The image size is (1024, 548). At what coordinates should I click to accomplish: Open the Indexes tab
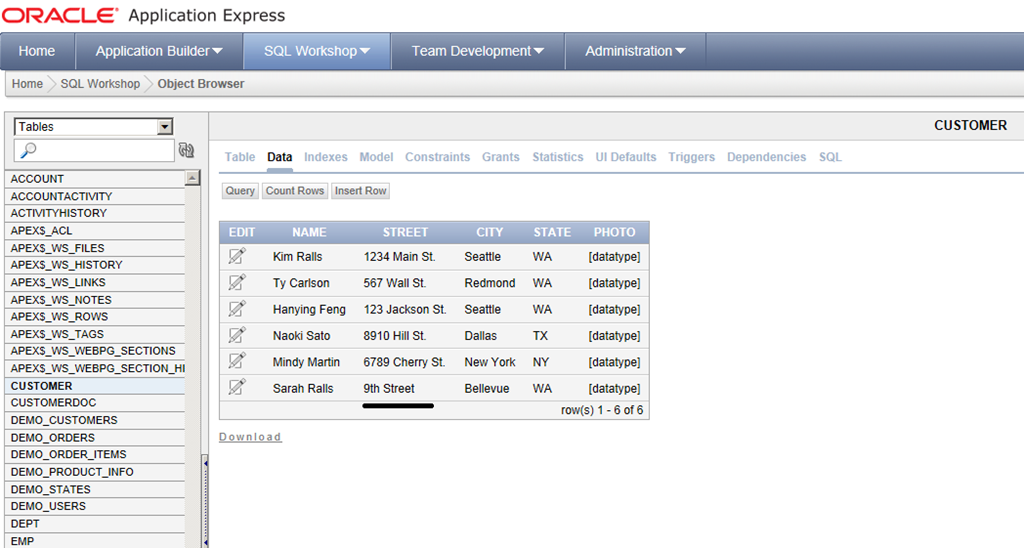(325, 157)
